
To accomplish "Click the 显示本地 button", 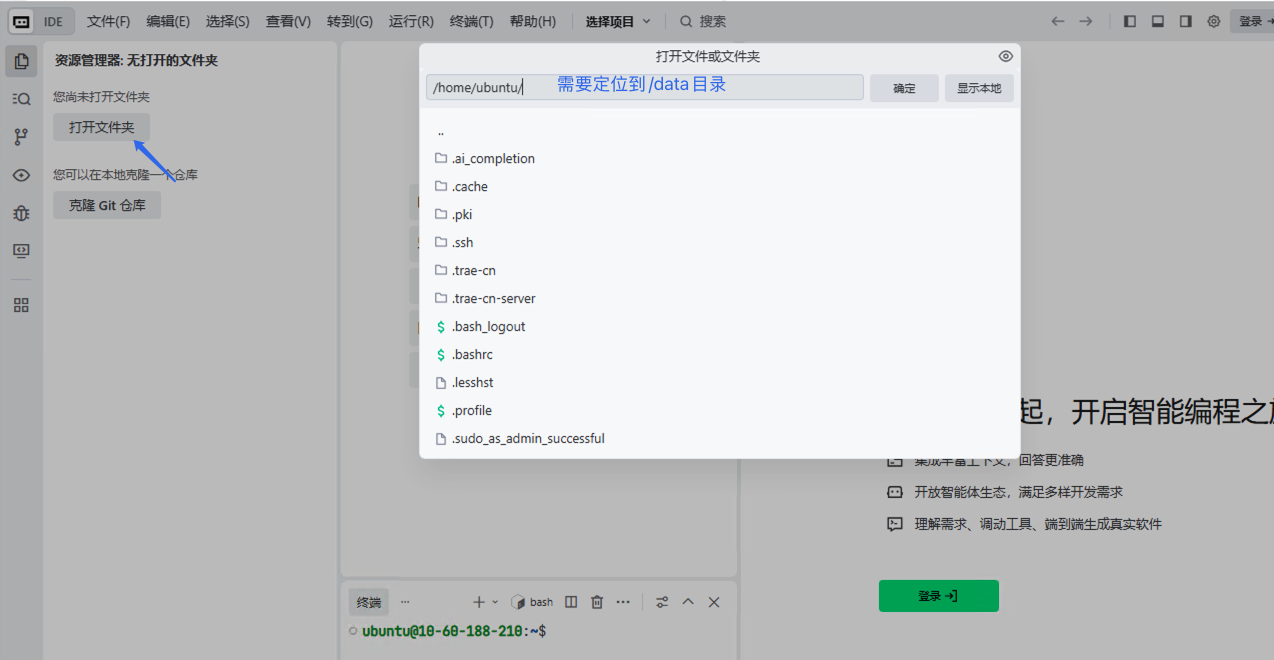I will [x=979, y=88].
